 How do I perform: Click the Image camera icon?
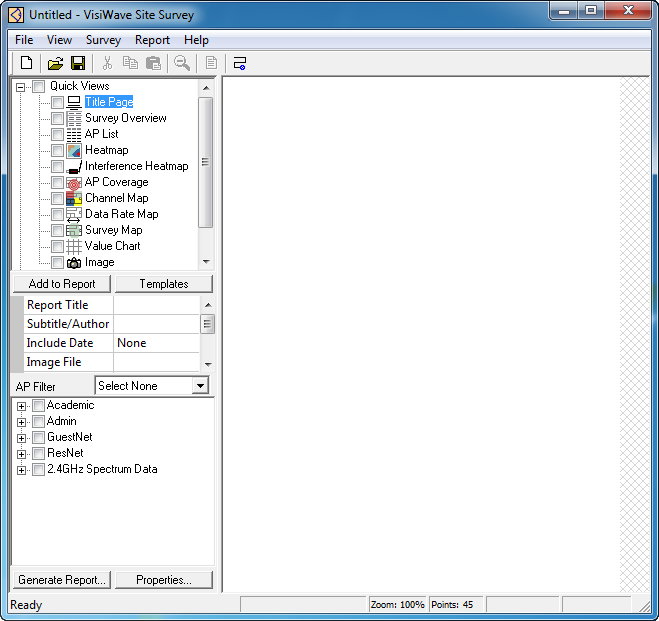74,263
